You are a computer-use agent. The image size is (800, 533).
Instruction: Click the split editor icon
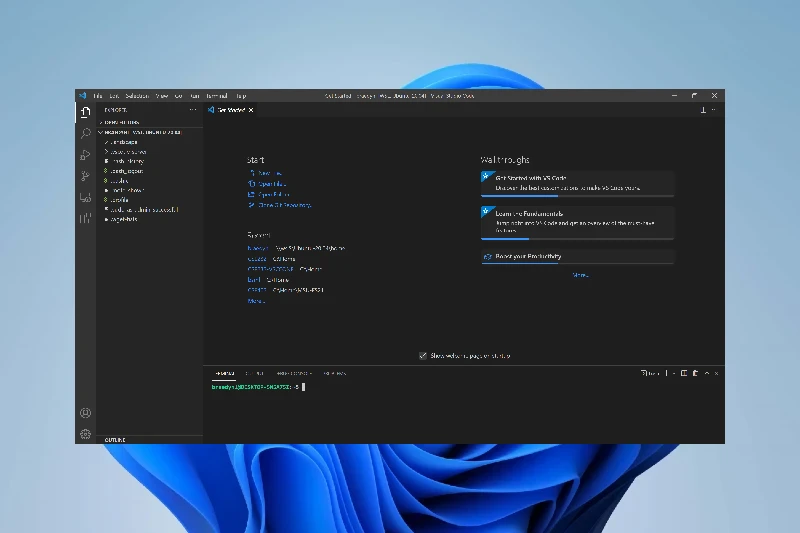coord(703,110)
